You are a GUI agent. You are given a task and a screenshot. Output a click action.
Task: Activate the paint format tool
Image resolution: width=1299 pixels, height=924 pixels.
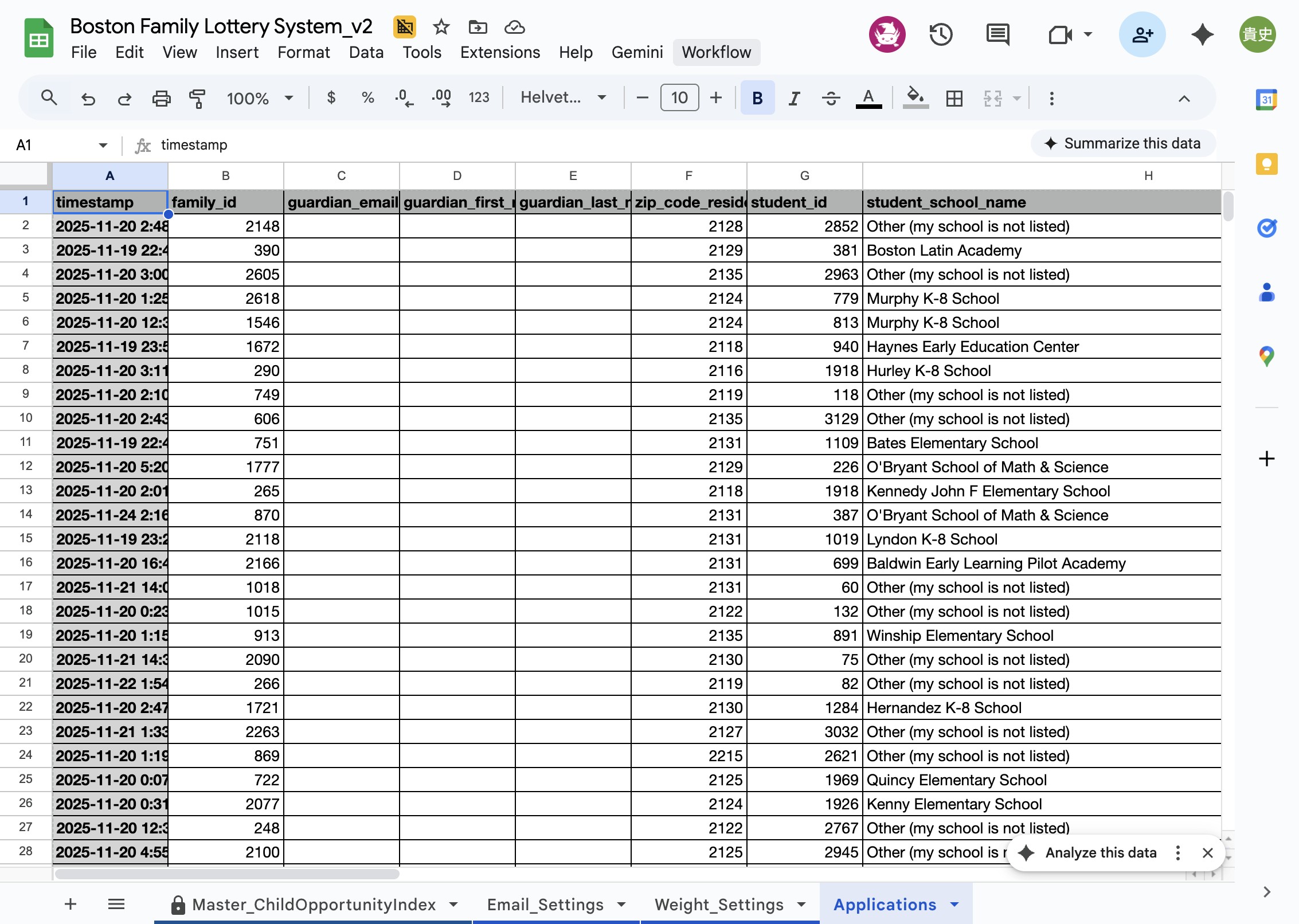pos(197,99)
